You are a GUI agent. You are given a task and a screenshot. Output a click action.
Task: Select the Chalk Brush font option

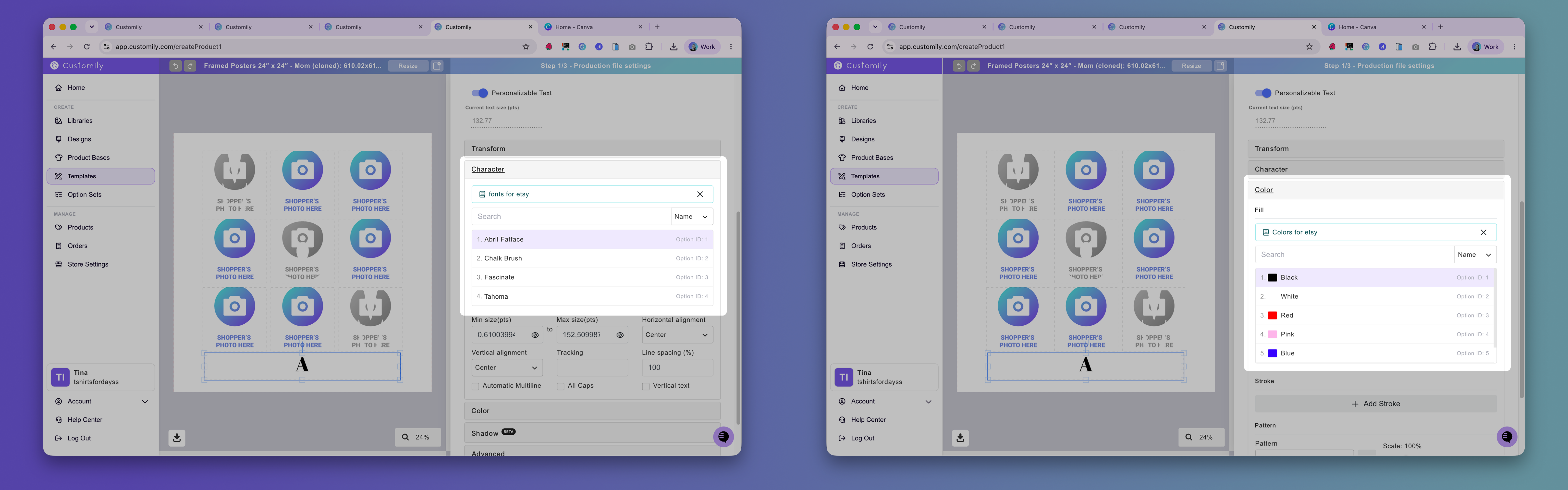pyautogui.click(x=592, y=258)
